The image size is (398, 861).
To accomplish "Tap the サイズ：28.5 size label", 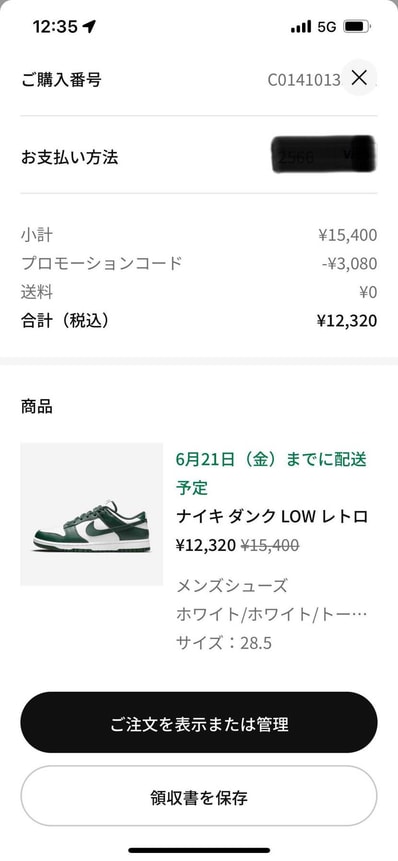I will click(224, 643).
